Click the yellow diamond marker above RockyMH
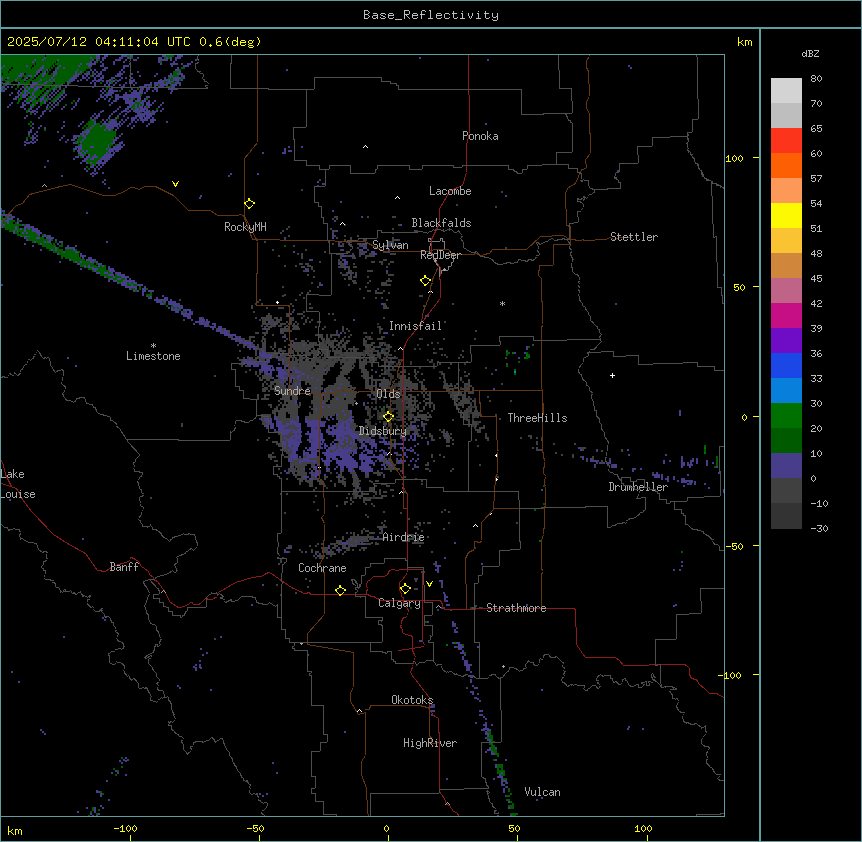Viewport: 862px width, 842px height. point(250,204)
